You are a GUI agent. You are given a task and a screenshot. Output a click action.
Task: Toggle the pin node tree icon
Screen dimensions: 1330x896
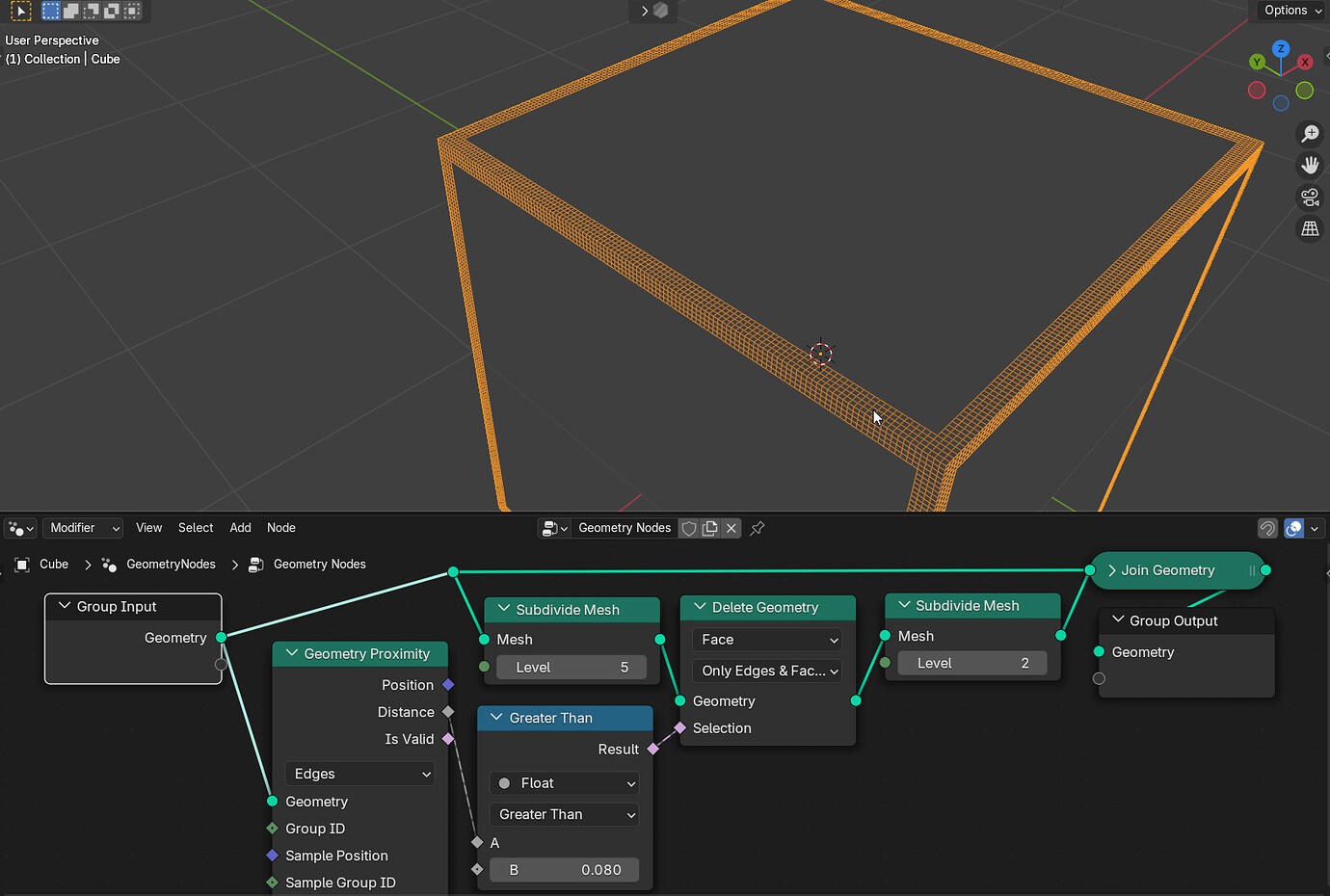(758, 528)
